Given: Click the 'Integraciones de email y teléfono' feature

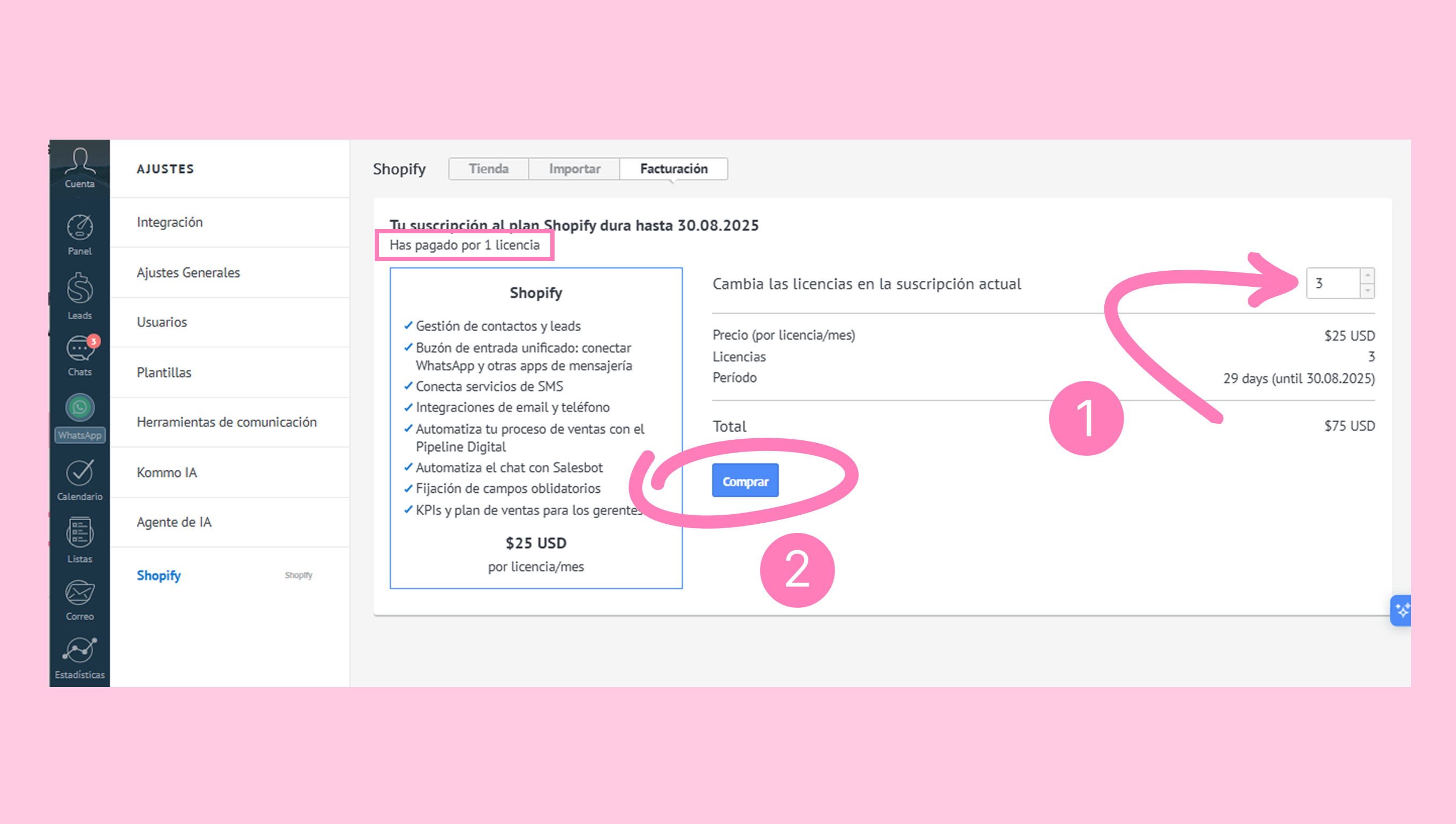Looking at the screenshot, I should (512, 408).
